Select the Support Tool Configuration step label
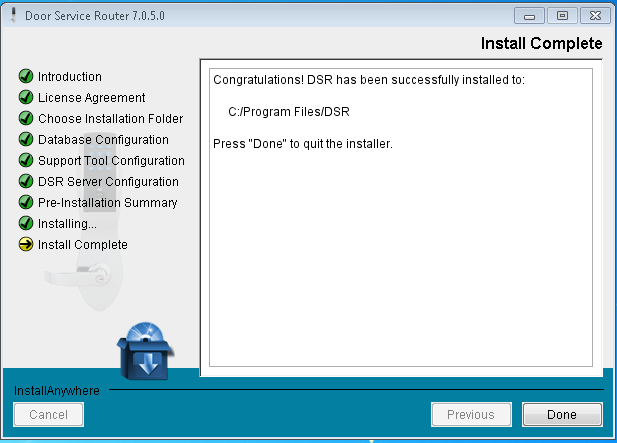The image size is (617, 443). pyautogui.click(x=111, y=161)
